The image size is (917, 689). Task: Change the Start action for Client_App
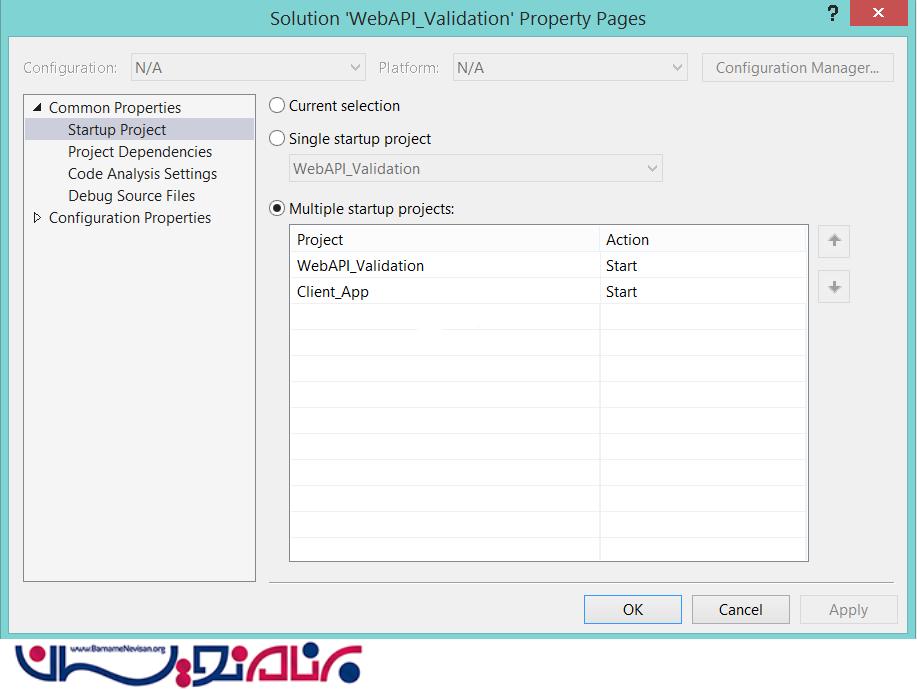pos(704,291)
